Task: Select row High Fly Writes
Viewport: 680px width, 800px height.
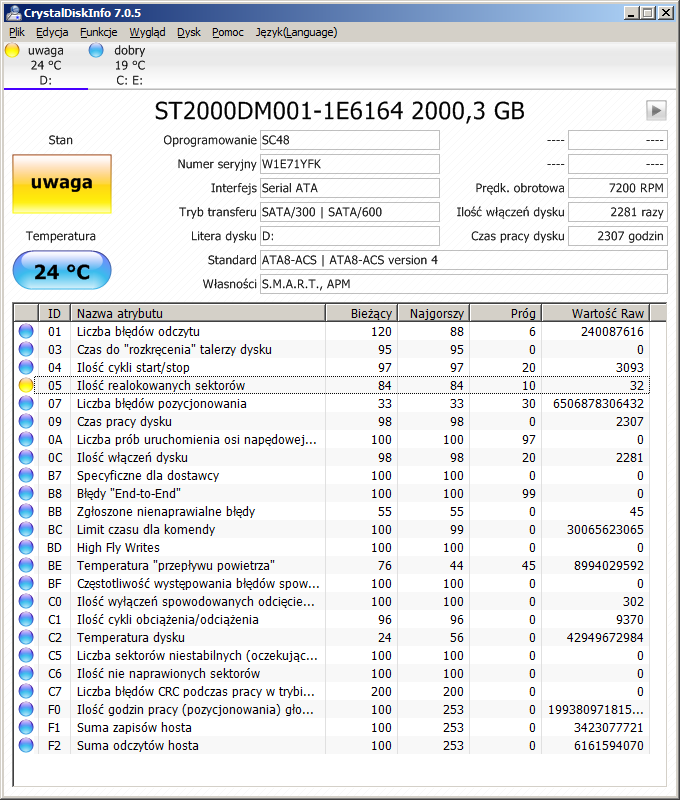Action: click(332, 547)
